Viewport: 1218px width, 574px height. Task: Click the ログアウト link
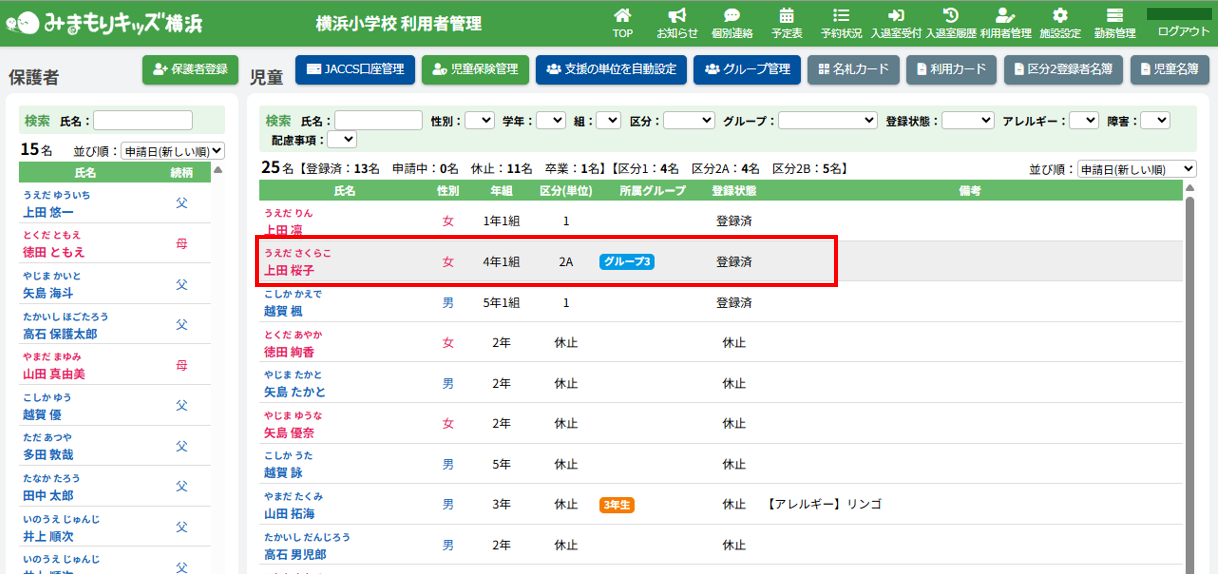point(1183,31)
